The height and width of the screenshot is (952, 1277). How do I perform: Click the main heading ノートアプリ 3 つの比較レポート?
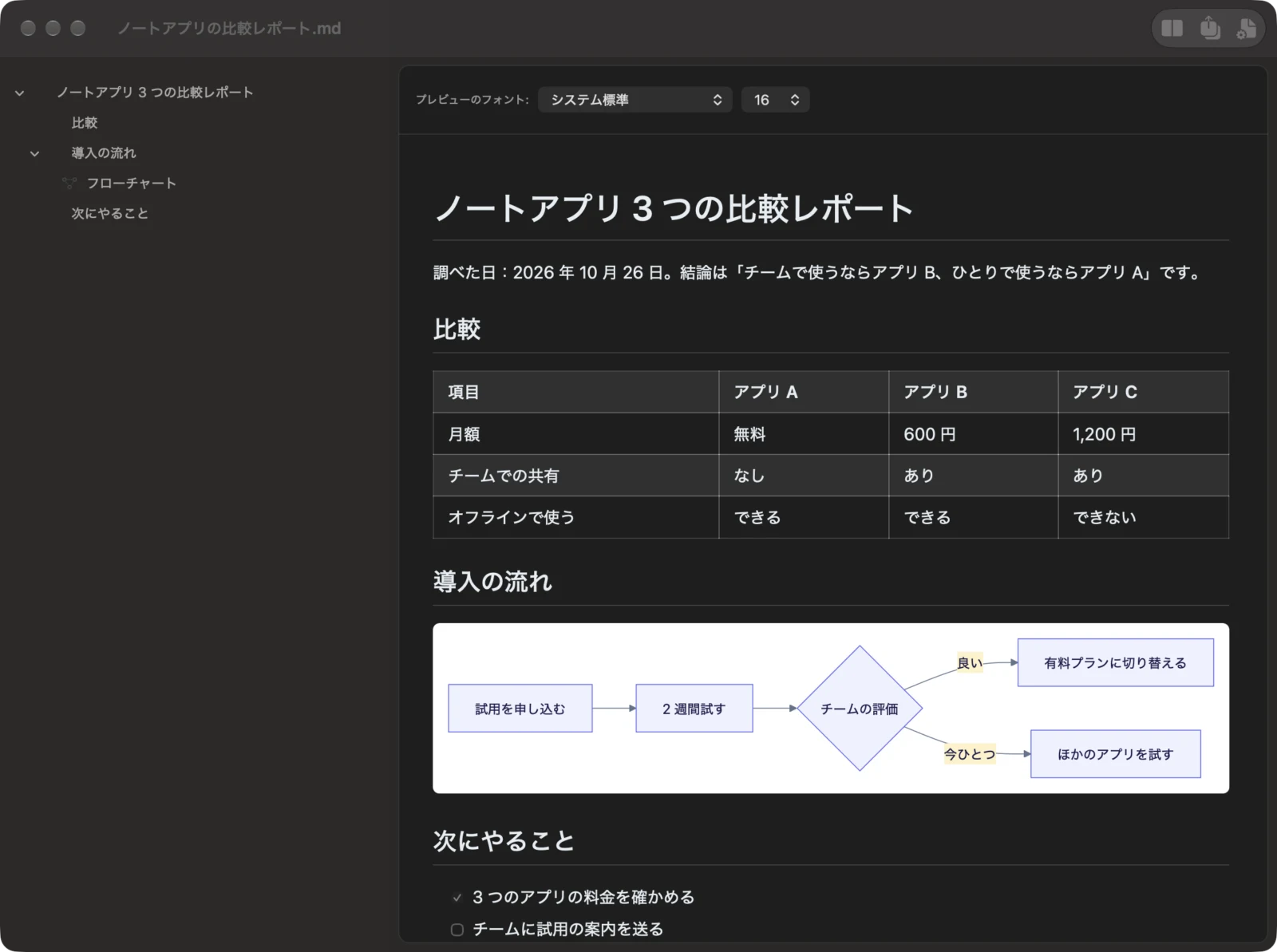(674, 208)
